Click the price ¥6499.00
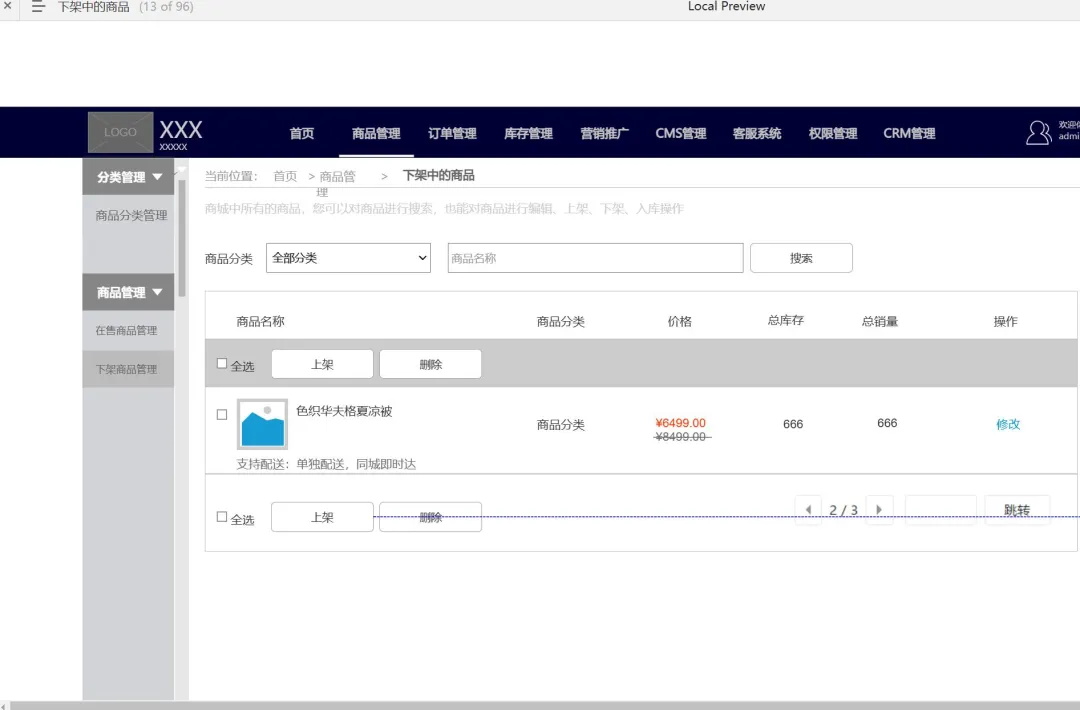This screenshot has width=1080, height=710. [x=681, y=423]
